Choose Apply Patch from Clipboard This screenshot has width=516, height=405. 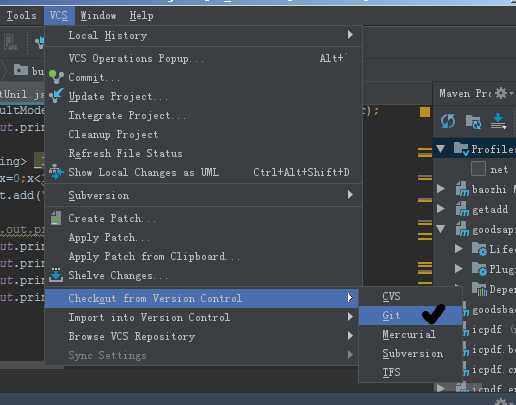(203, 256)
